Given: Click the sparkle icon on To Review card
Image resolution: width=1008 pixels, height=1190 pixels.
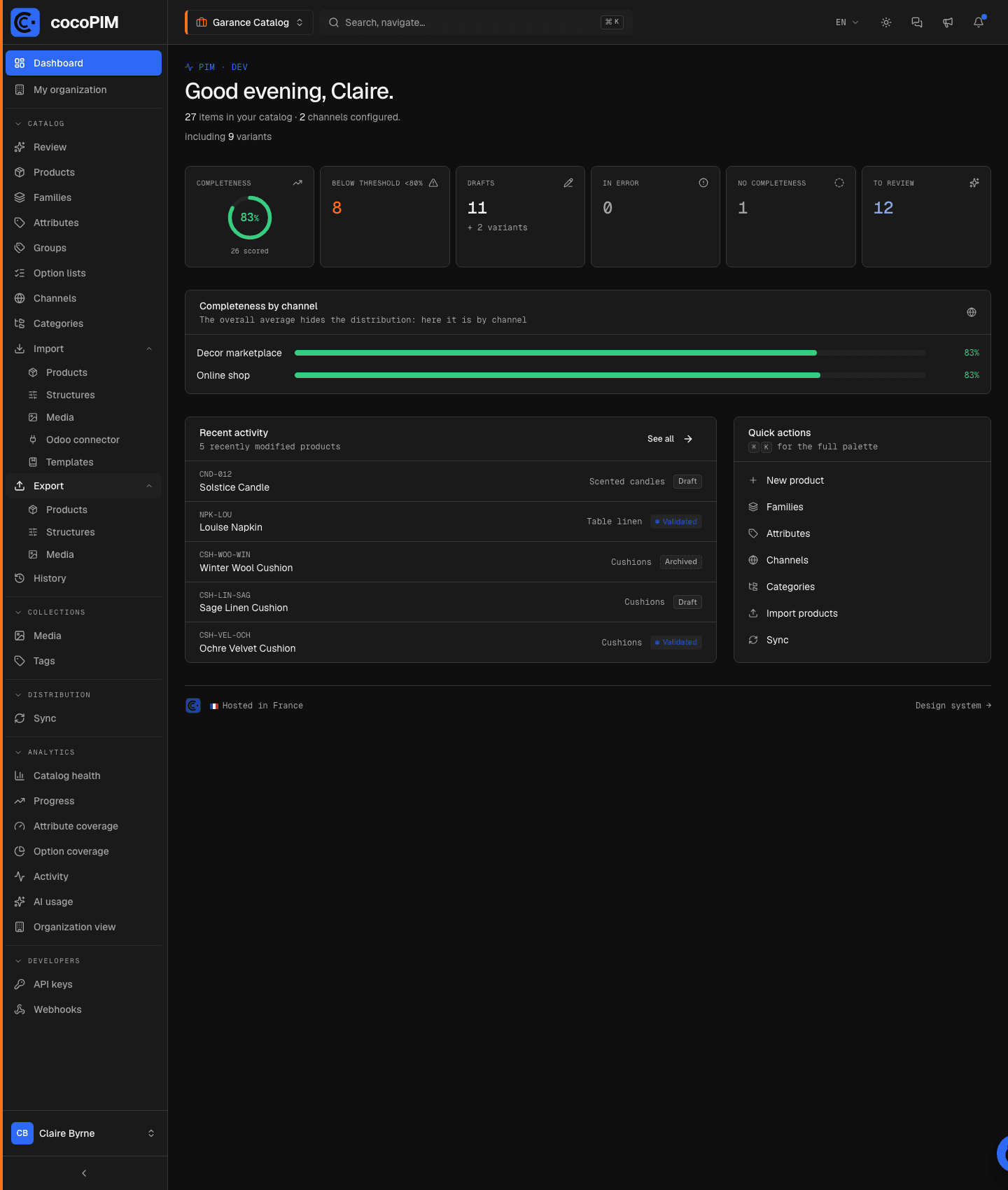Looking at the screenshot, I should click(x=974, y=183).
